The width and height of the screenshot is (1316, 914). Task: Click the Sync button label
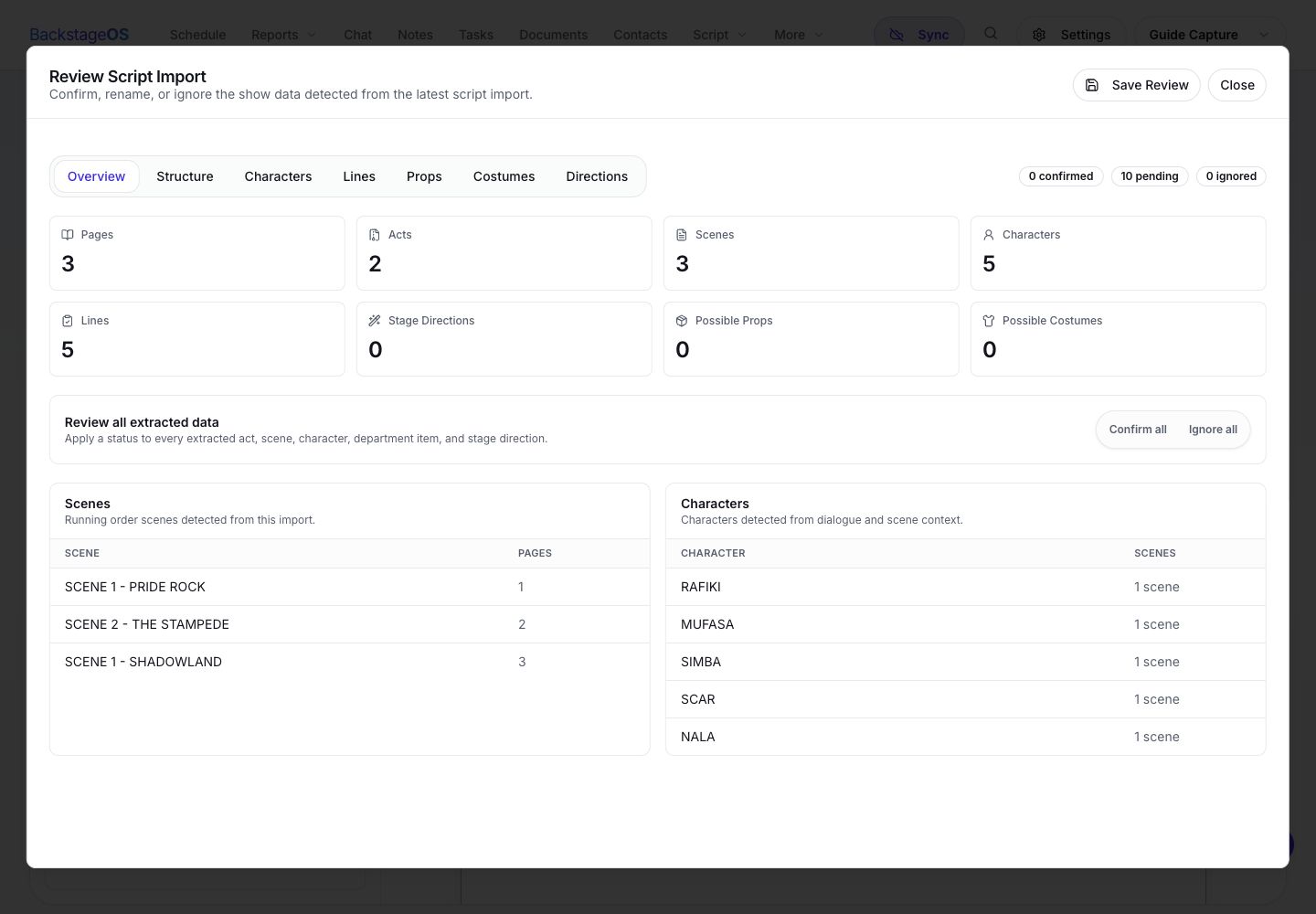coord(933,35)
